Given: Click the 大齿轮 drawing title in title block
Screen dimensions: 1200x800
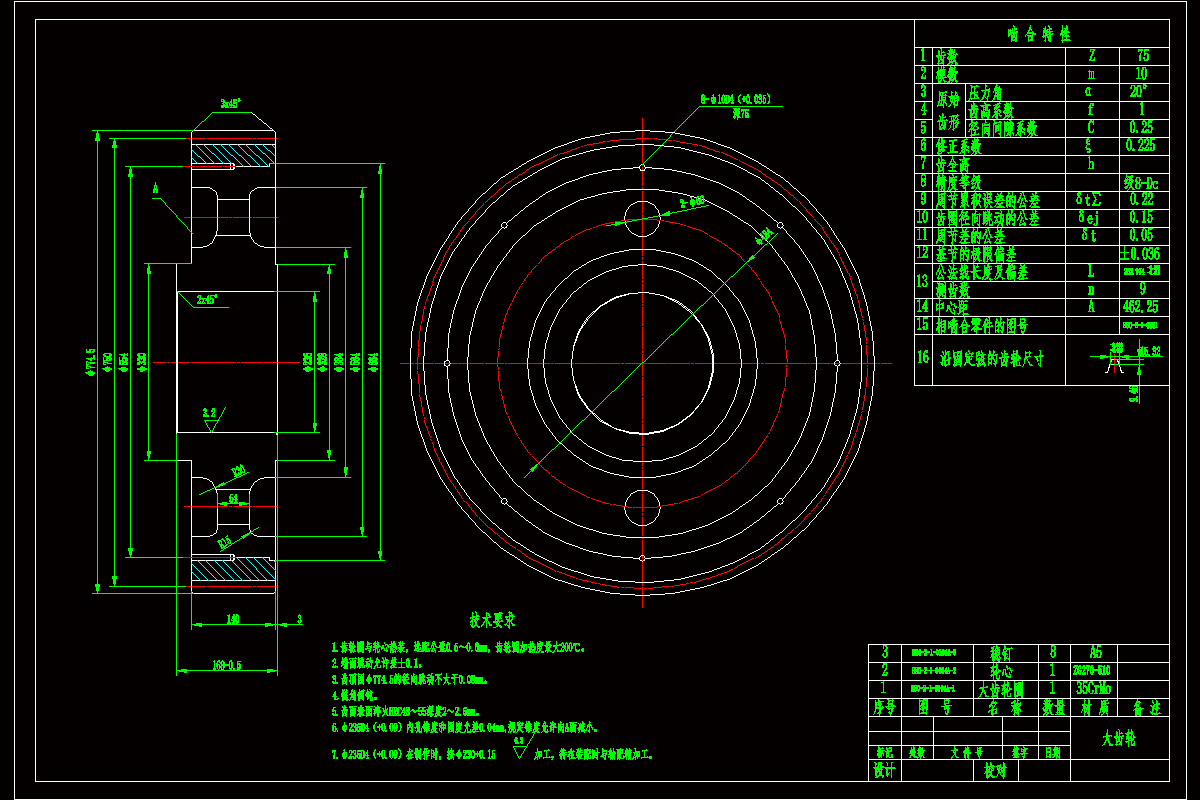Looking at the screenshot, I should [x=1118, y=739].
